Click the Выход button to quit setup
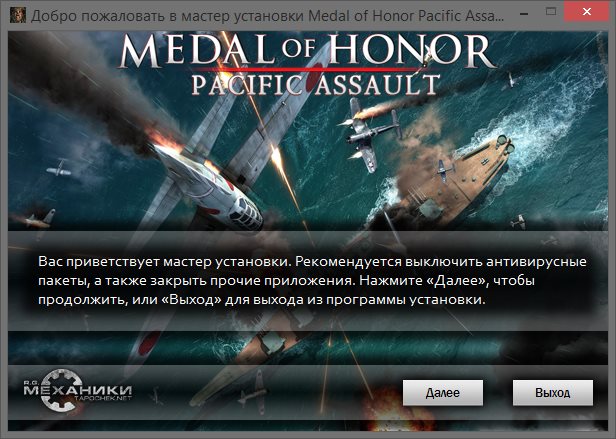Image resolution: width=616 pixels, height=439 pixels. pyautogui.click(x=553, y=392)
